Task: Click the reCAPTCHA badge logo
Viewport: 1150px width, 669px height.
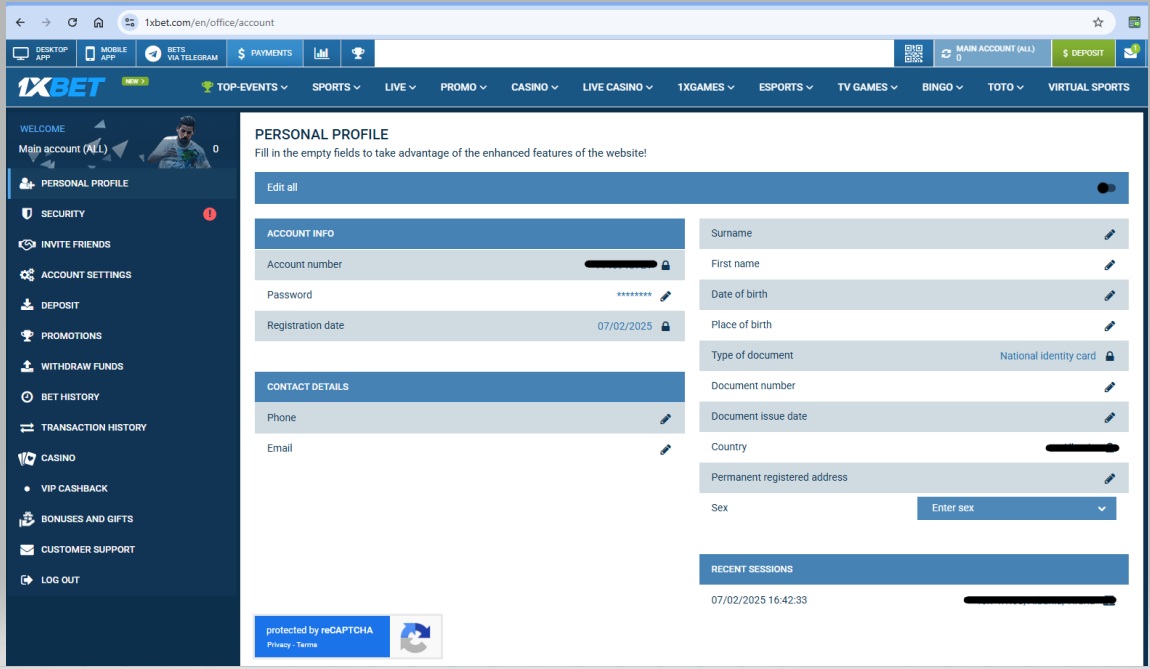Action: coord(415,637)
